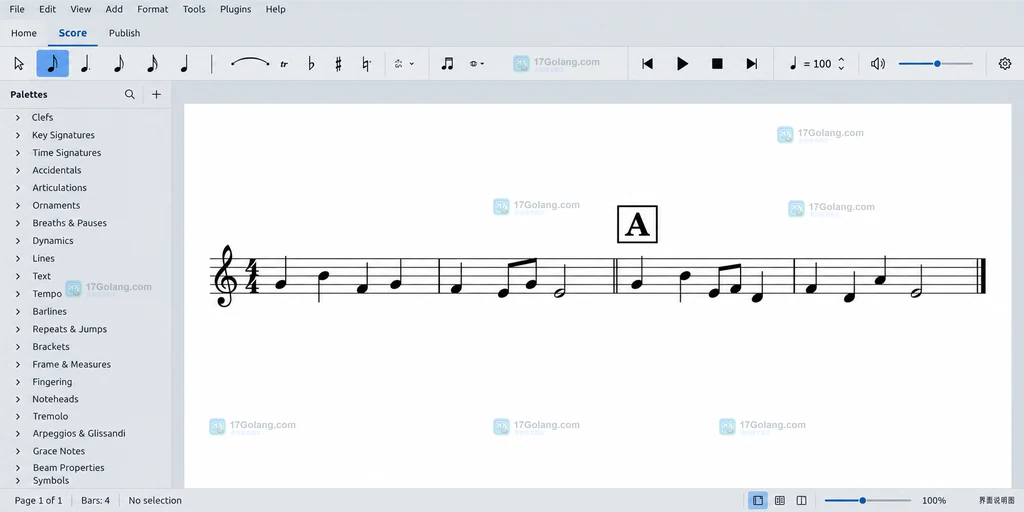This screenshot has width=1024, height=512.
Task: Adjust the playback volume slider
Action: [x=936, y=63]
